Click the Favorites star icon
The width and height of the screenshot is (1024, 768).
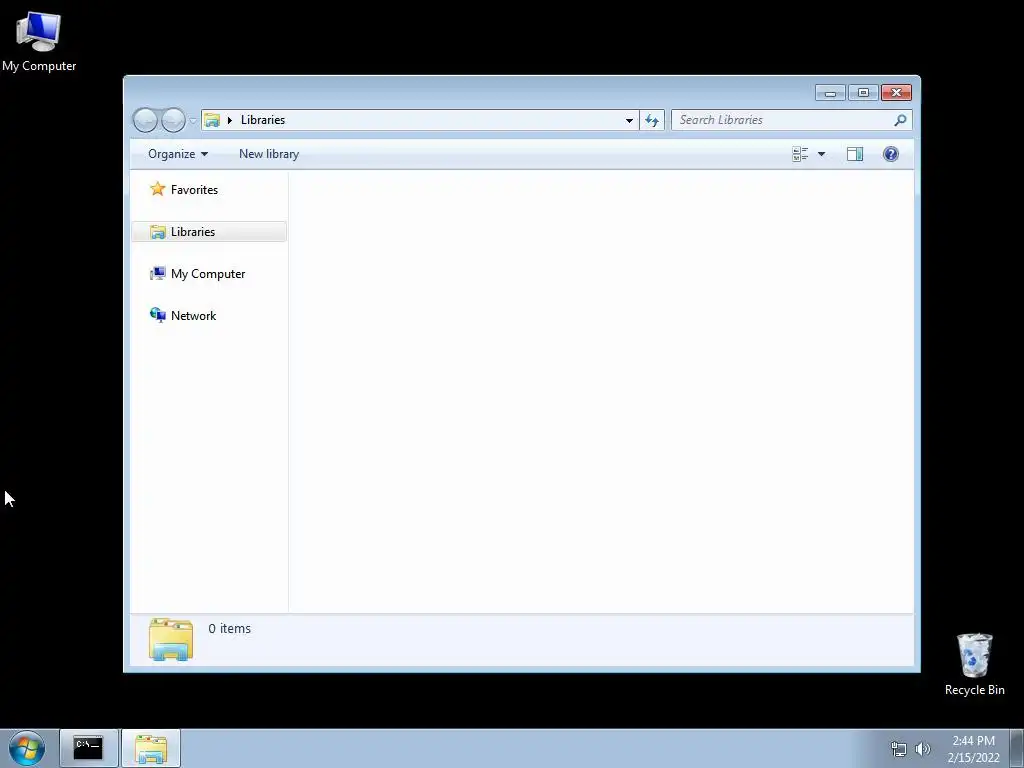157,189
